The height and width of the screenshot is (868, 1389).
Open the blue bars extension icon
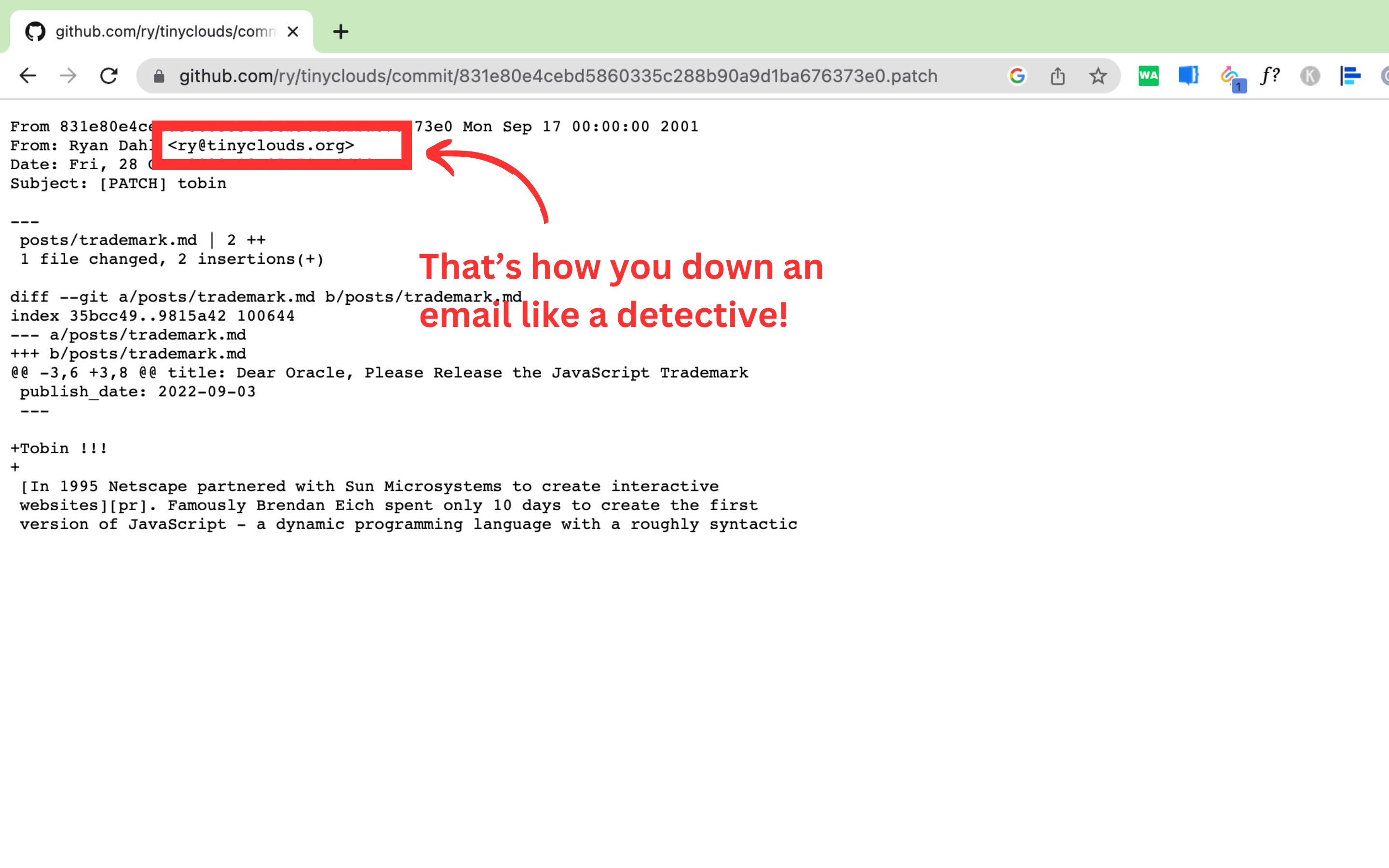(x=1350, y=76)
